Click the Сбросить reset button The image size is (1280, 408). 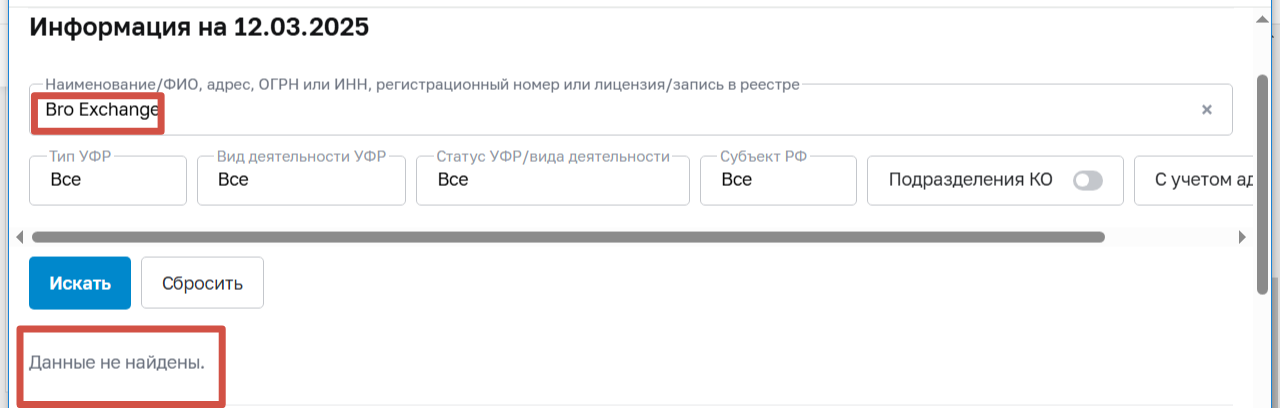(202, 283)
